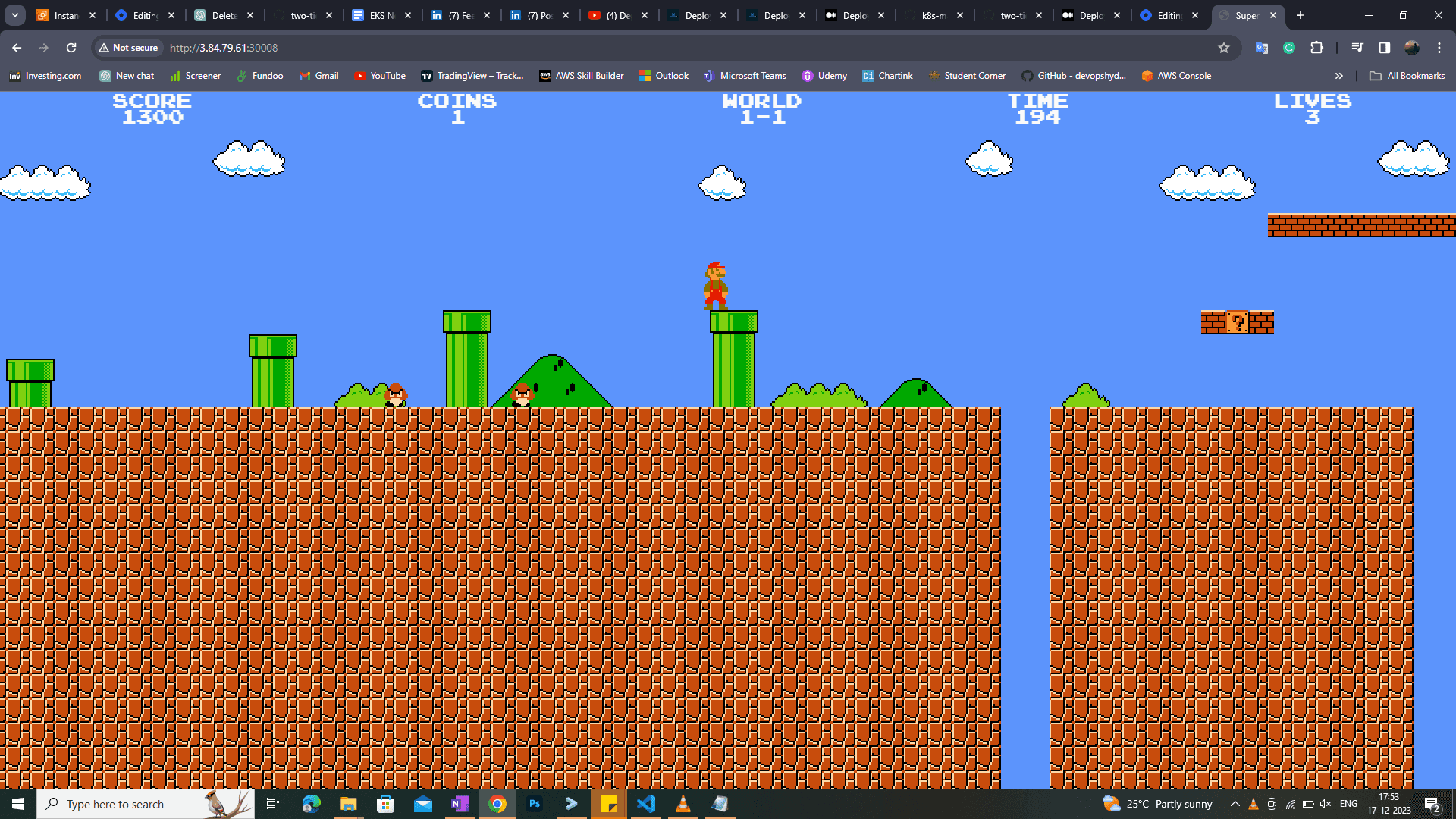Toggle the muted volume icon in tray
The width and height of the screenshot is (1456, 819).
[1326, 804]
